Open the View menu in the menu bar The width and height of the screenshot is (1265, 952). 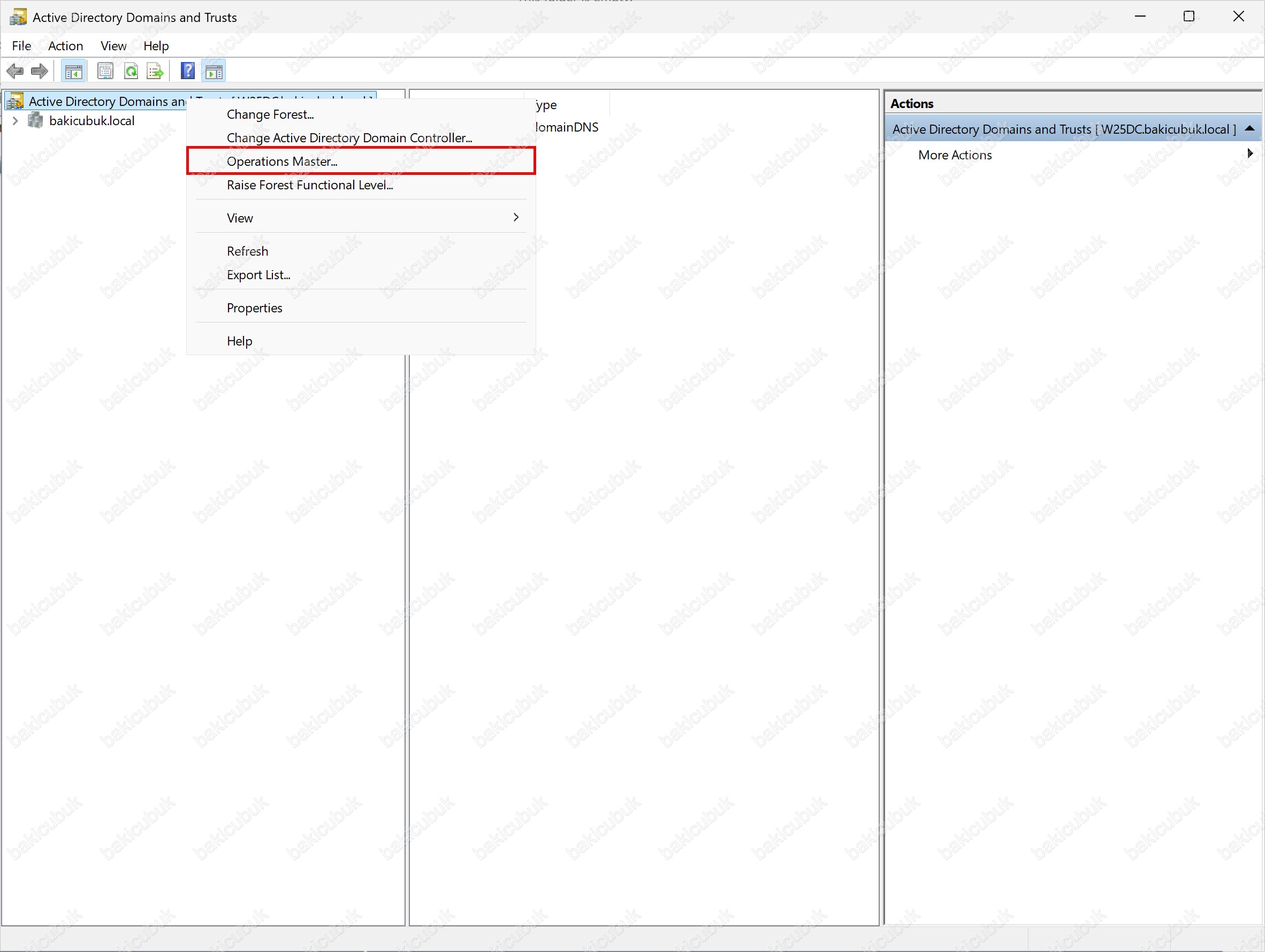(x=113, y=45)
